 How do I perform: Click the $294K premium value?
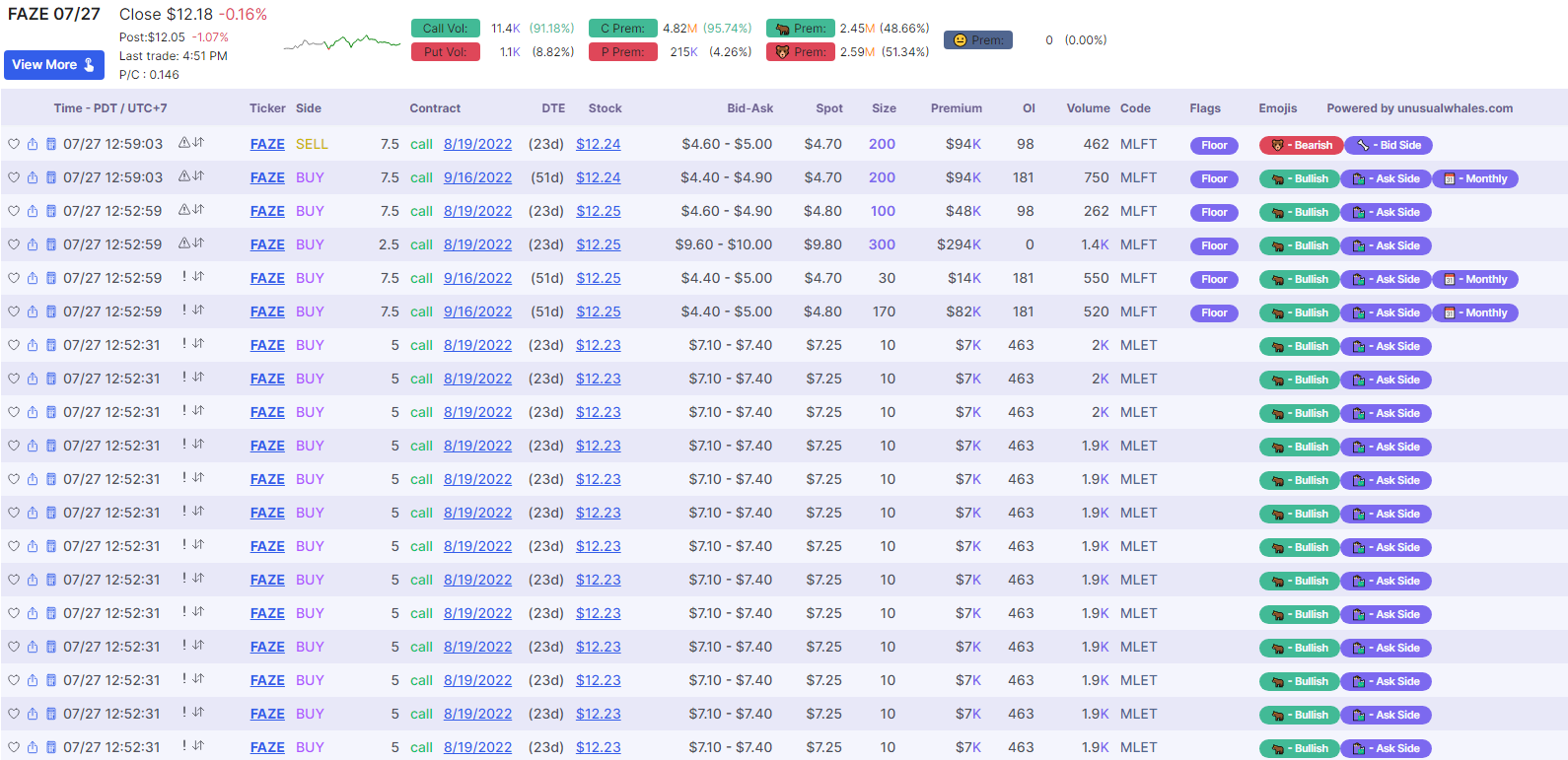point(959,244)
